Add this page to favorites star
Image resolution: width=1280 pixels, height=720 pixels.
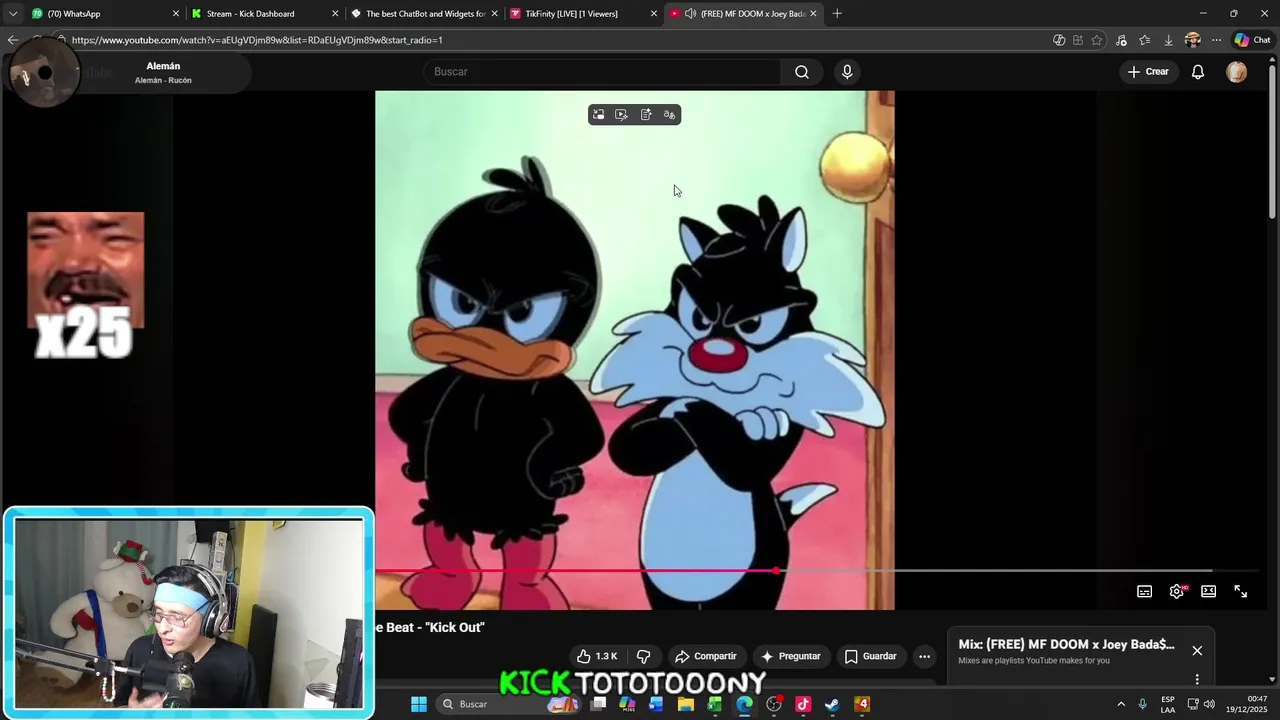pos(1097,40)
